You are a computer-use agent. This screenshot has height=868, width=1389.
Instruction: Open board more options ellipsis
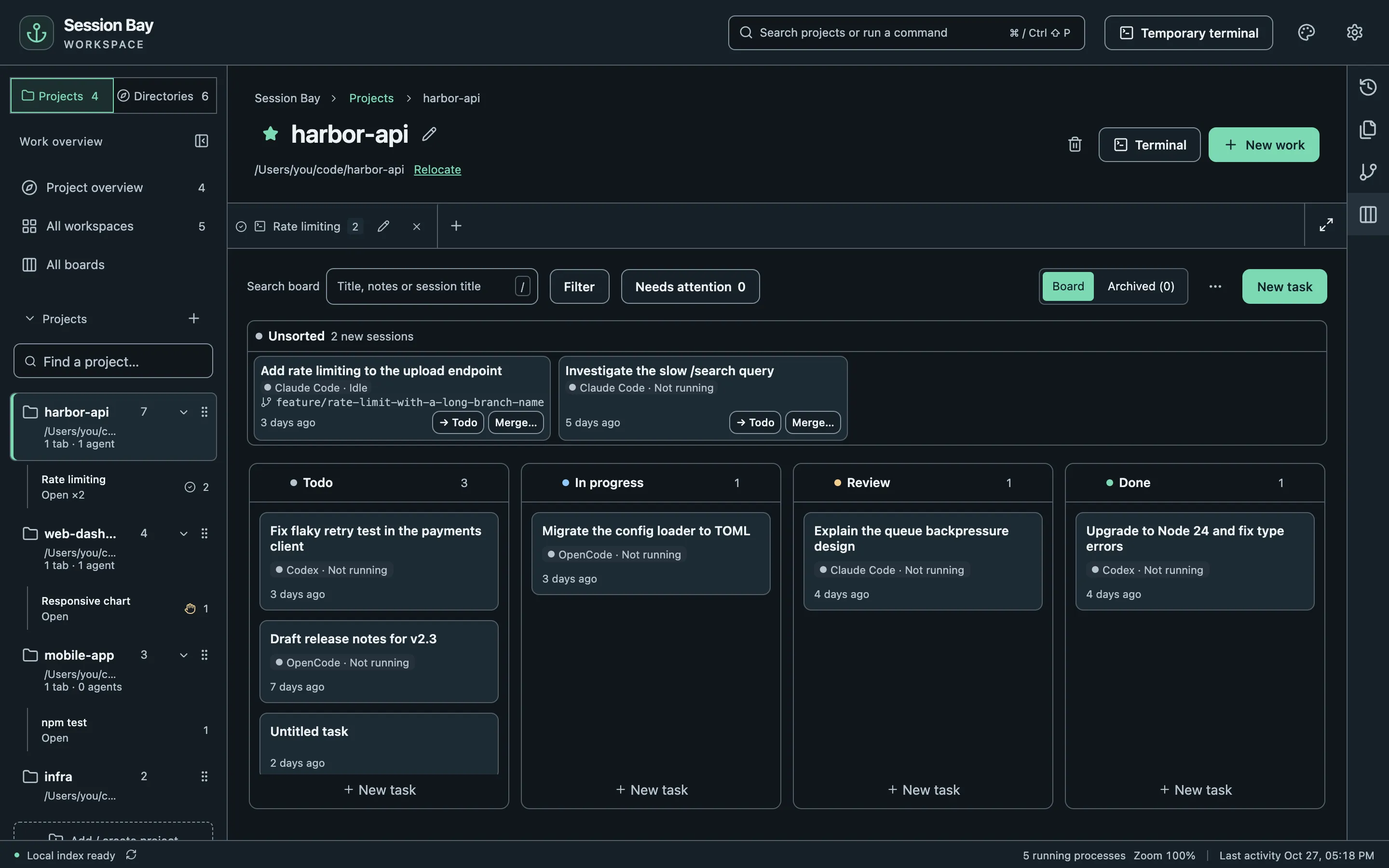pyautogui.click(x=1215, y=286)
